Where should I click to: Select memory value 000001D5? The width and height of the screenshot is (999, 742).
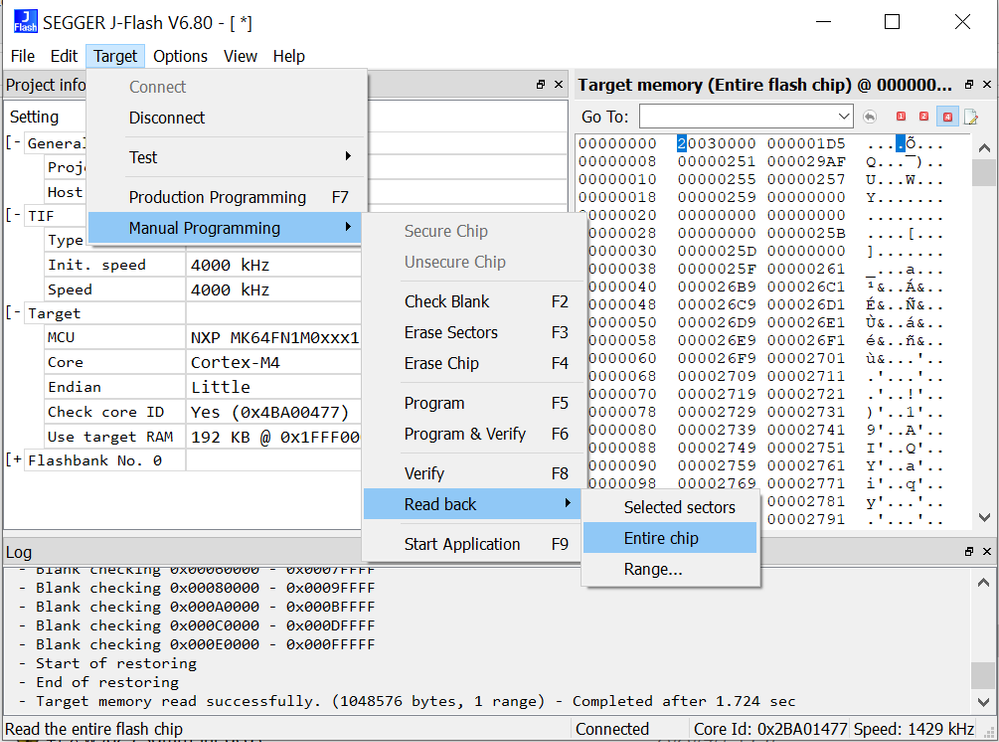(806, 143)
